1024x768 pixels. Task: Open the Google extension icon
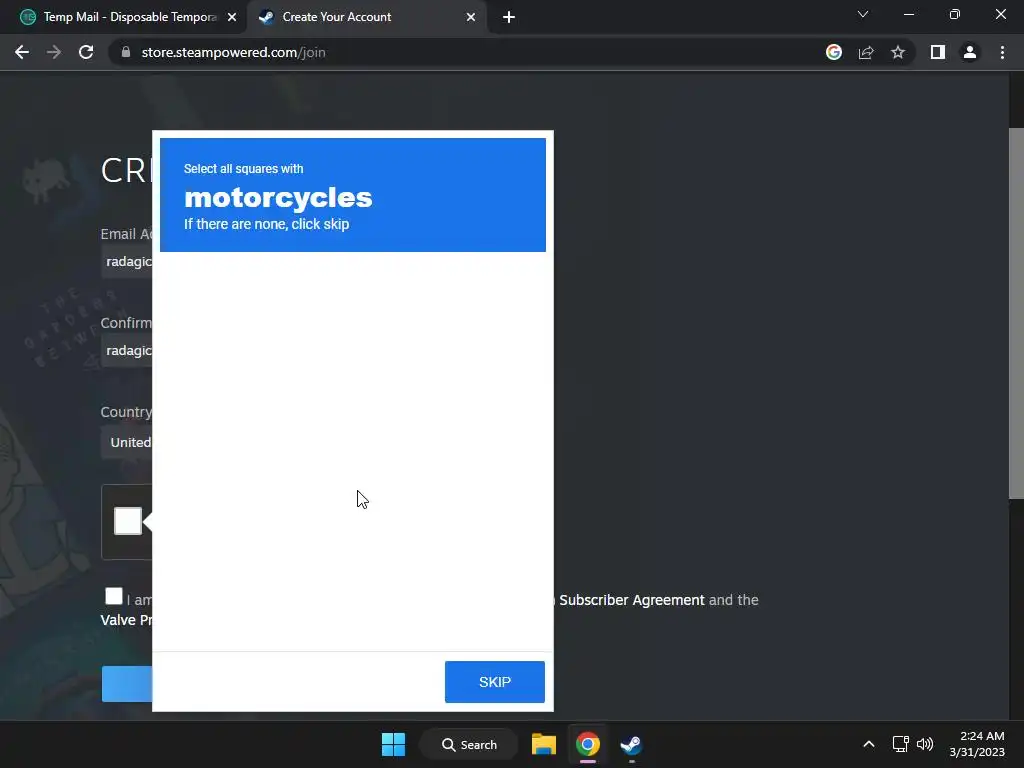click(833, 52)
